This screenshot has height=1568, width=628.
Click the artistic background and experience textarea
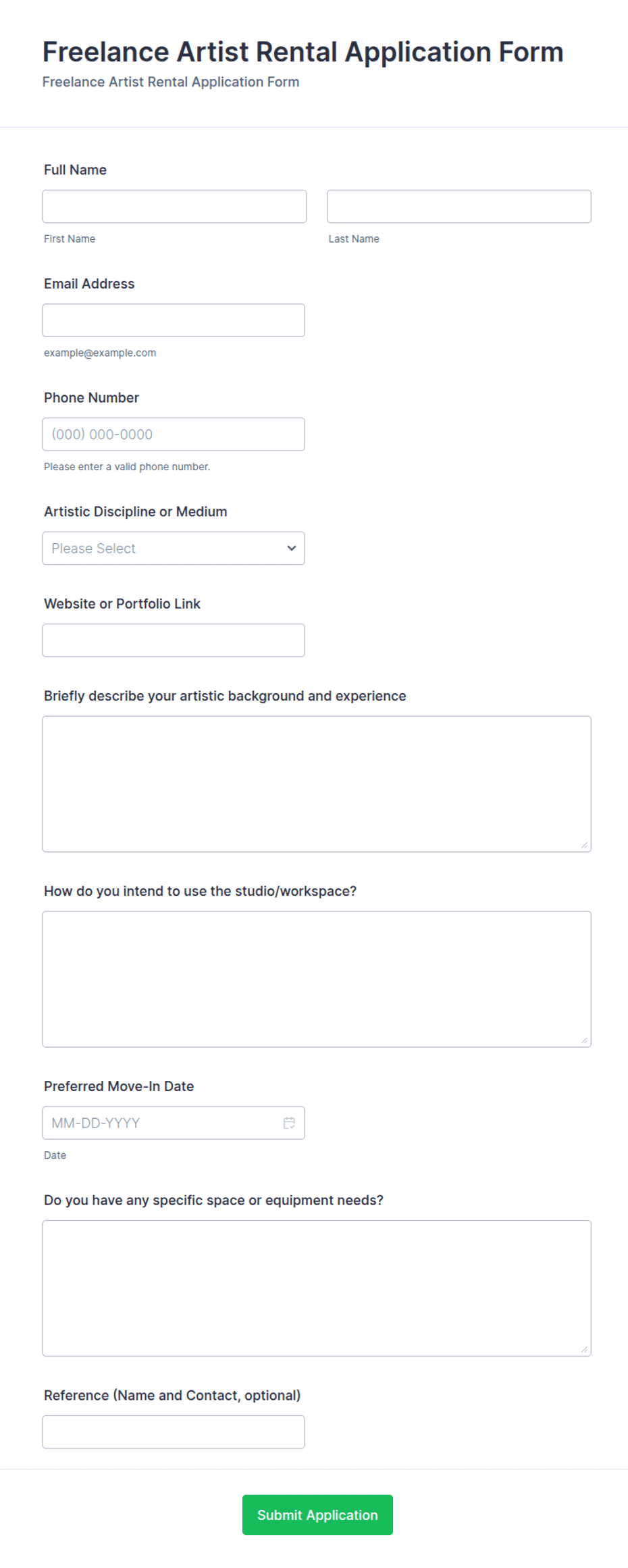pyautogui.click(x=317, y=784)
